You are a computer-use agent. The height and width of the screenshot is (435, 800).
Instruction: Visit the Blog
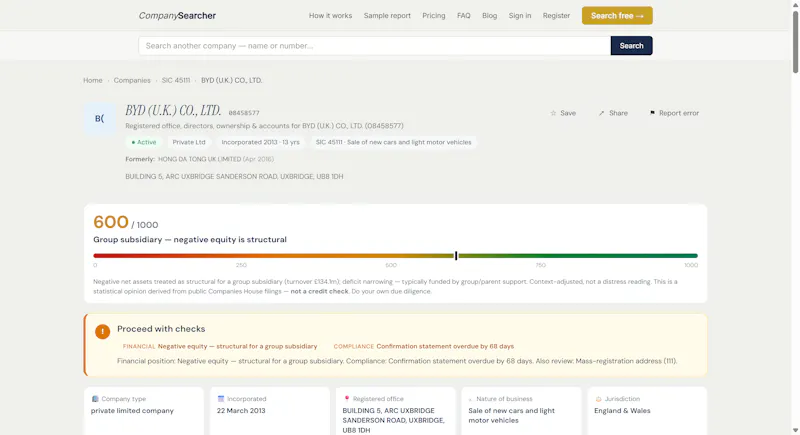[489, 16]
